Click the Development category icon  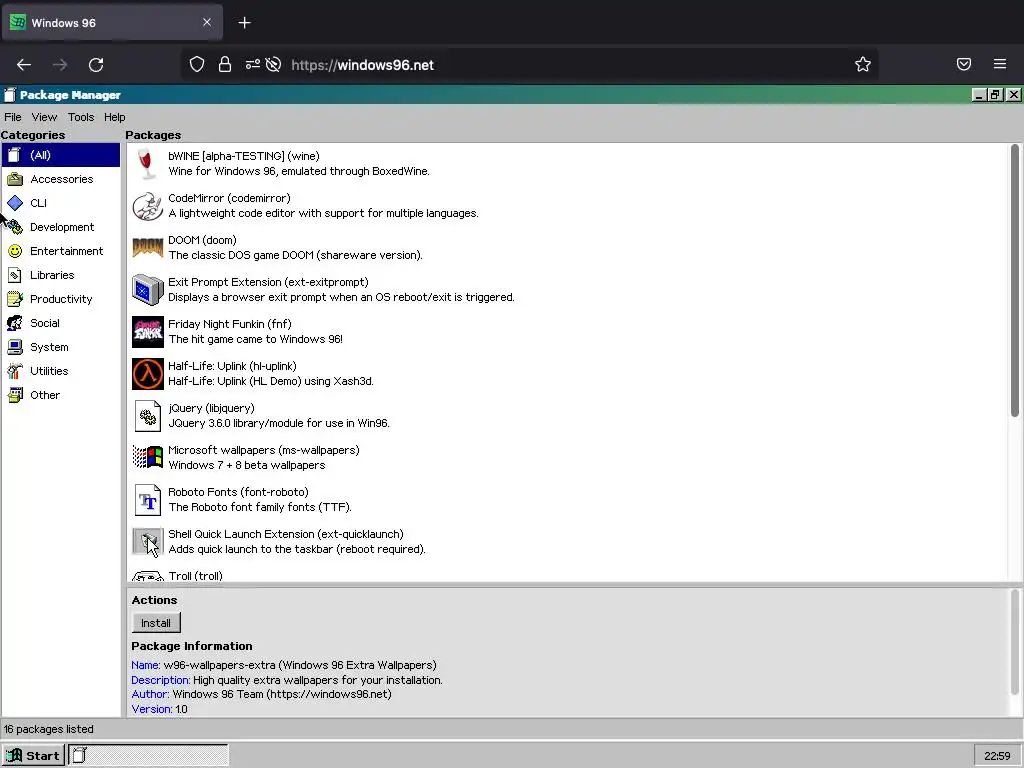coord(14,227)
